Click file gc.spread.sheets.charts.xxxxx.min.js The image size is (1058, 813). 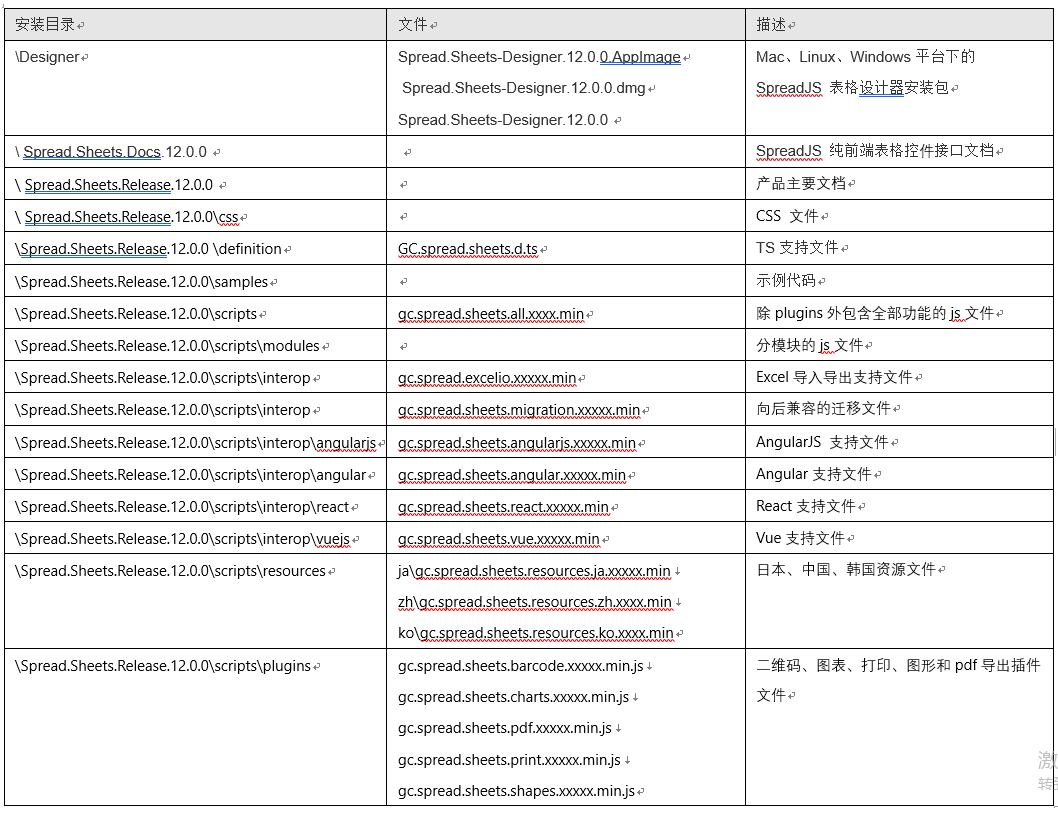coord(513,697)
